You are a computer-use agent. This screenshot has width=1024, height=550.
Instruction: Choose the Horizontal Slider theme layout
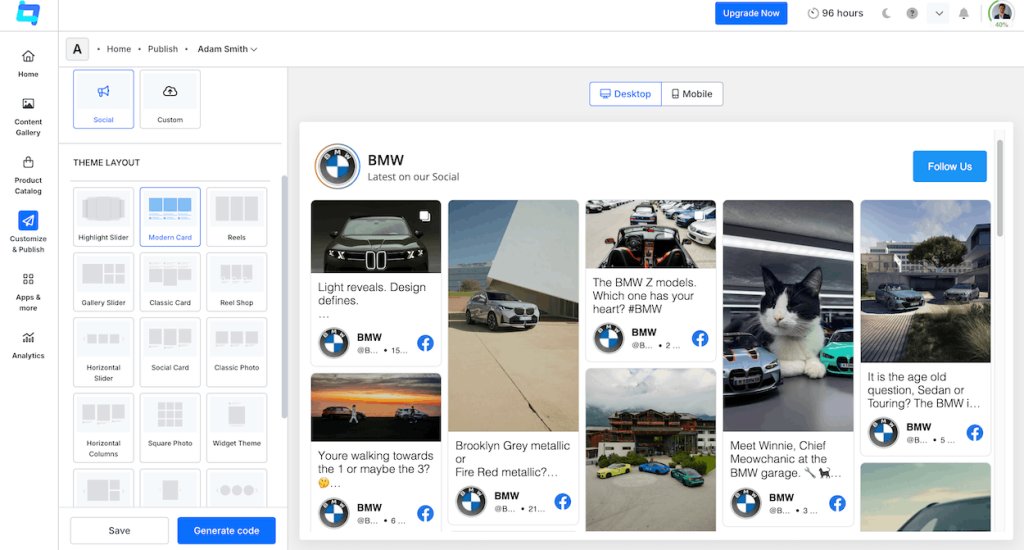(x=103, y=352)
